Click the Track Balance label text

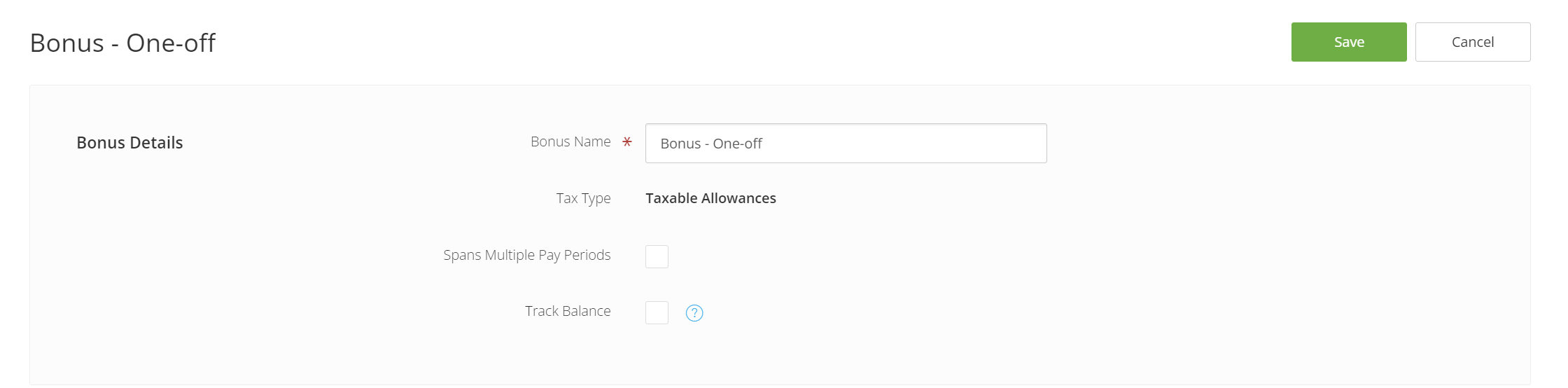(568, 311)
